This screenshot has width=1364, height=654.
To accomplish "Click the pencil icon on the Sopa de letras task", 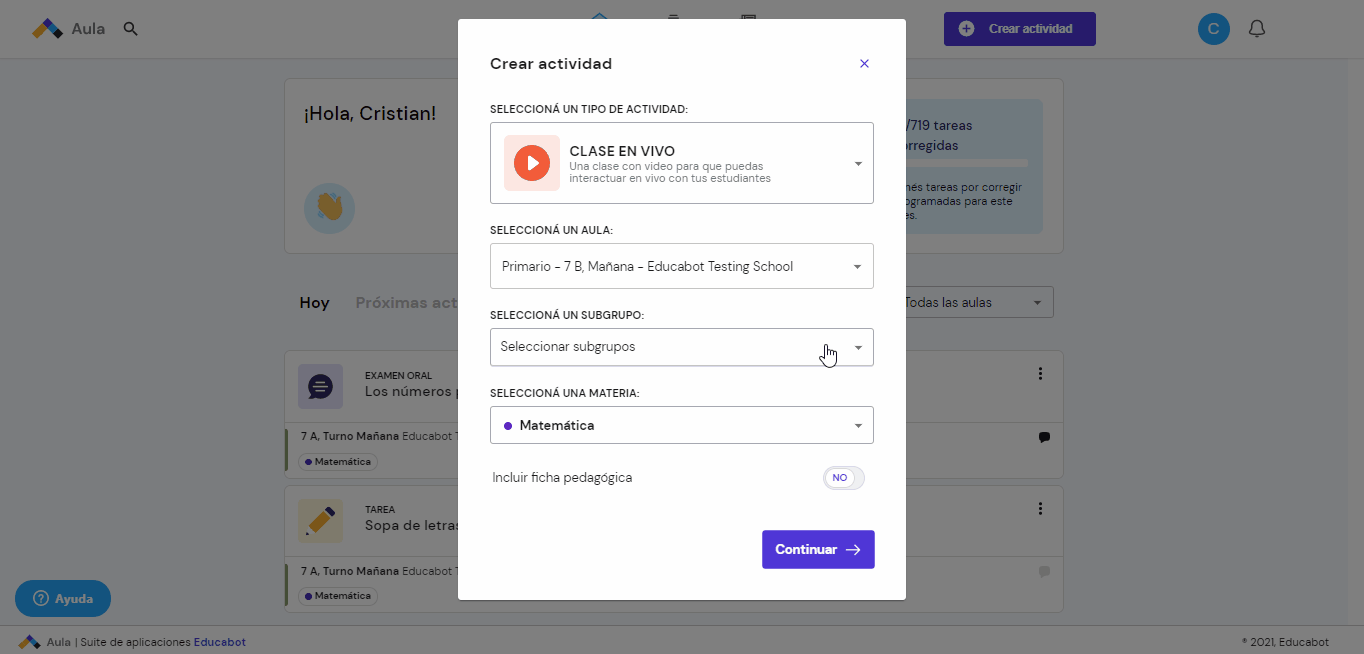I will pos(320,520).
